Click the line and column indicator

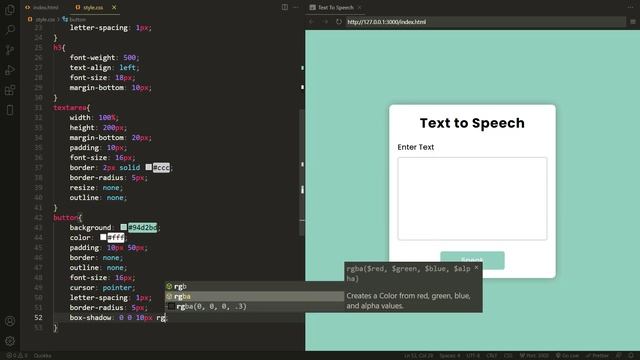(x=419, y=356)
